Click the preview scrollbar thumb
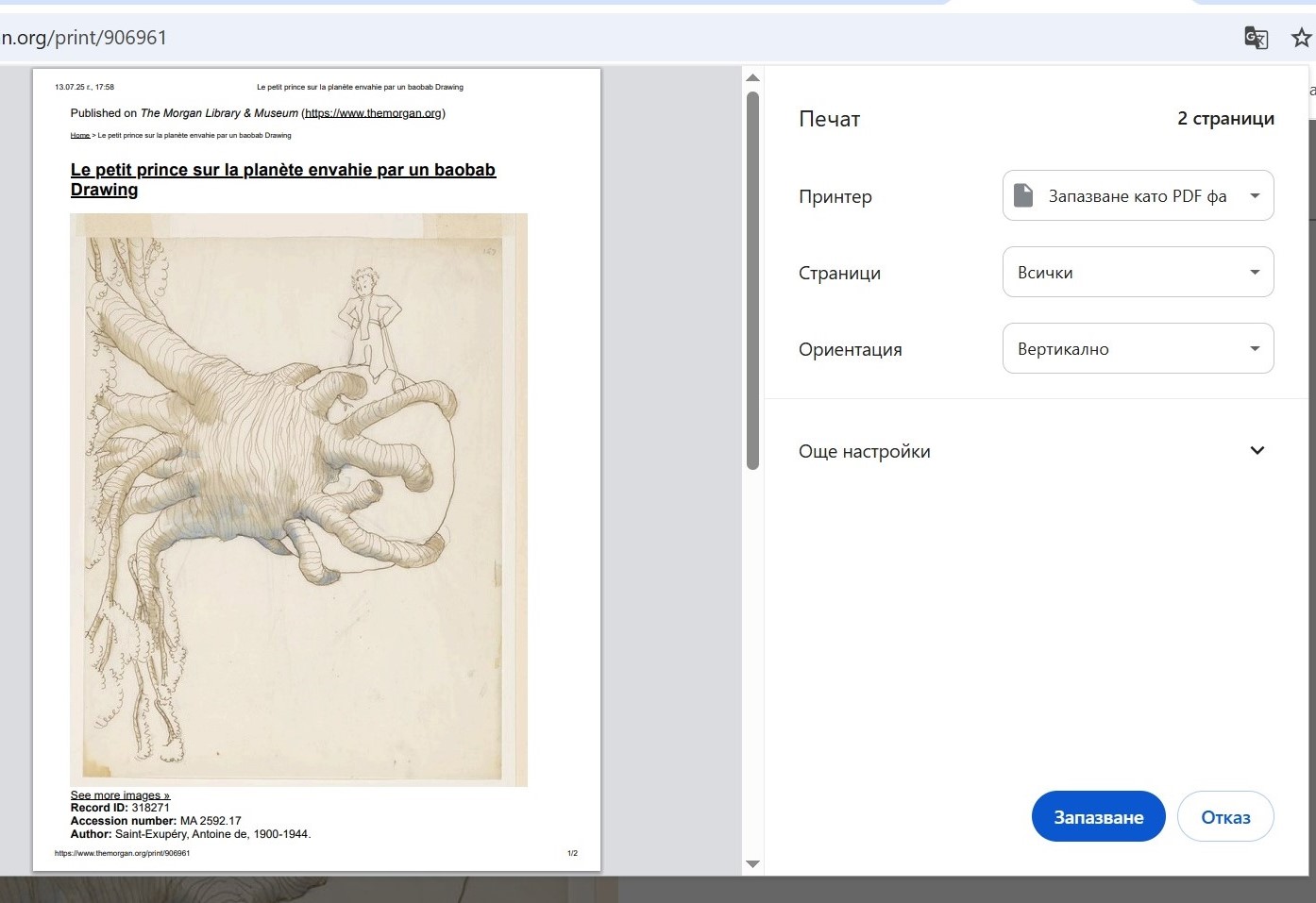 [752, 279]
